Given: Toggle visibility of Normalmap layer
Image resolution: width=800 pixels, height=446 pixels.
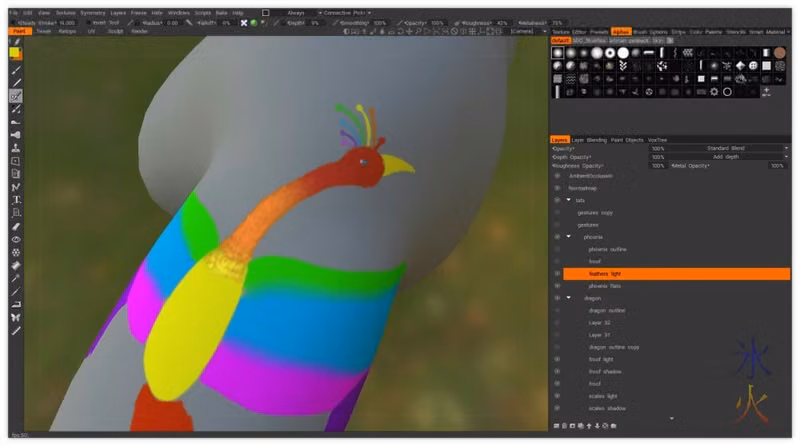Looking at the screenshot, I should tap(557, 188).
